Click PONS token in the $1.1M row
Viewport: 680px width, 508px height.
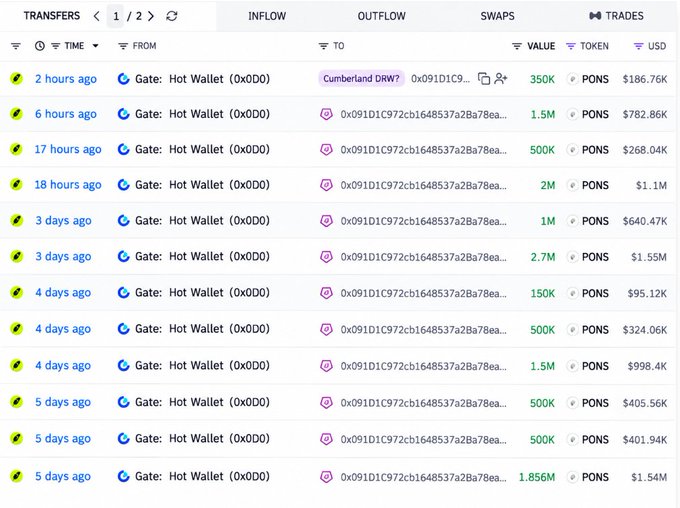point(595,186)
